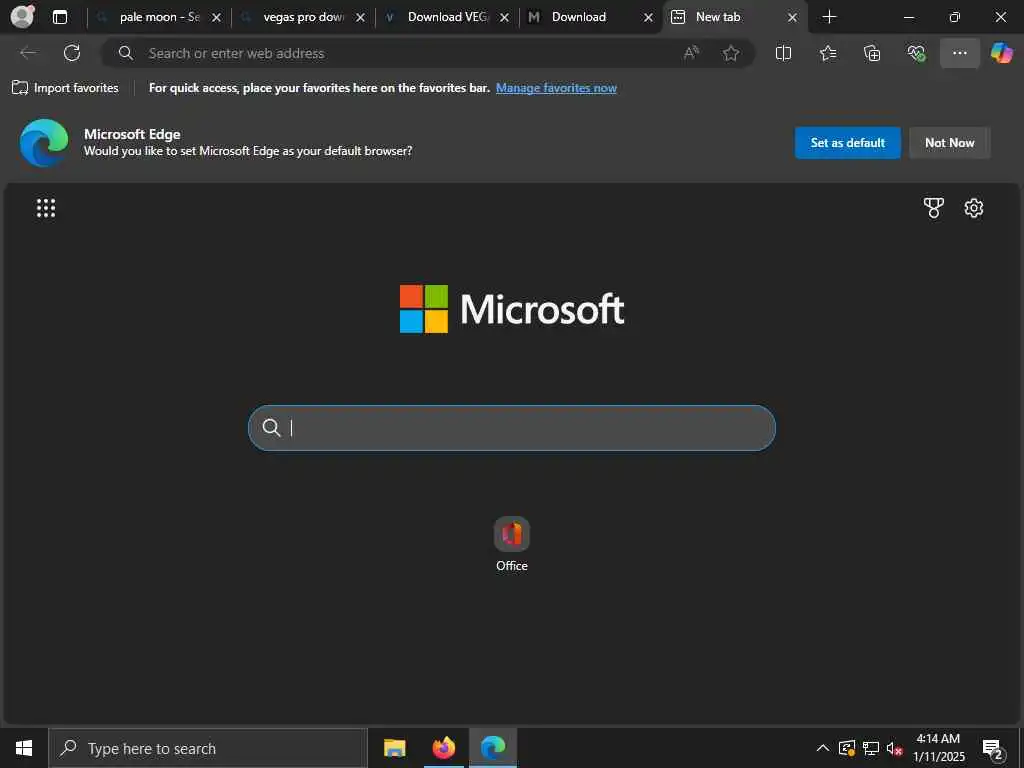Open a new tab with plus button
Viewport: 1024px width, 768px height.
pyautogui.click(x=829, y=17)
